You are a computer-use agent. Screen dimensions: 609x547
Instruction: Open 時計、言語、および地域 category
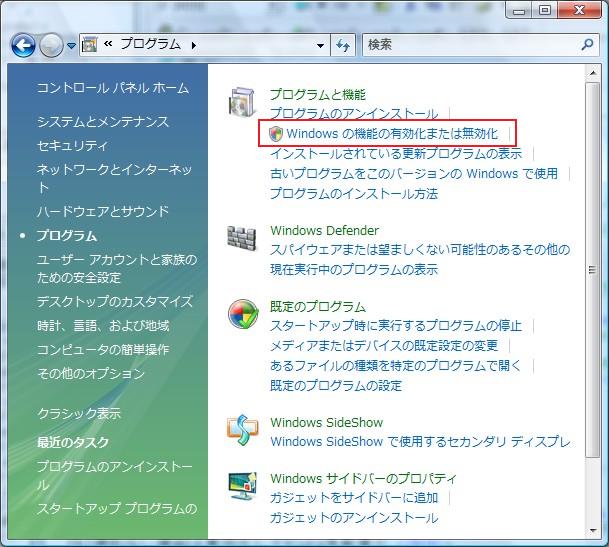(103, 326)
